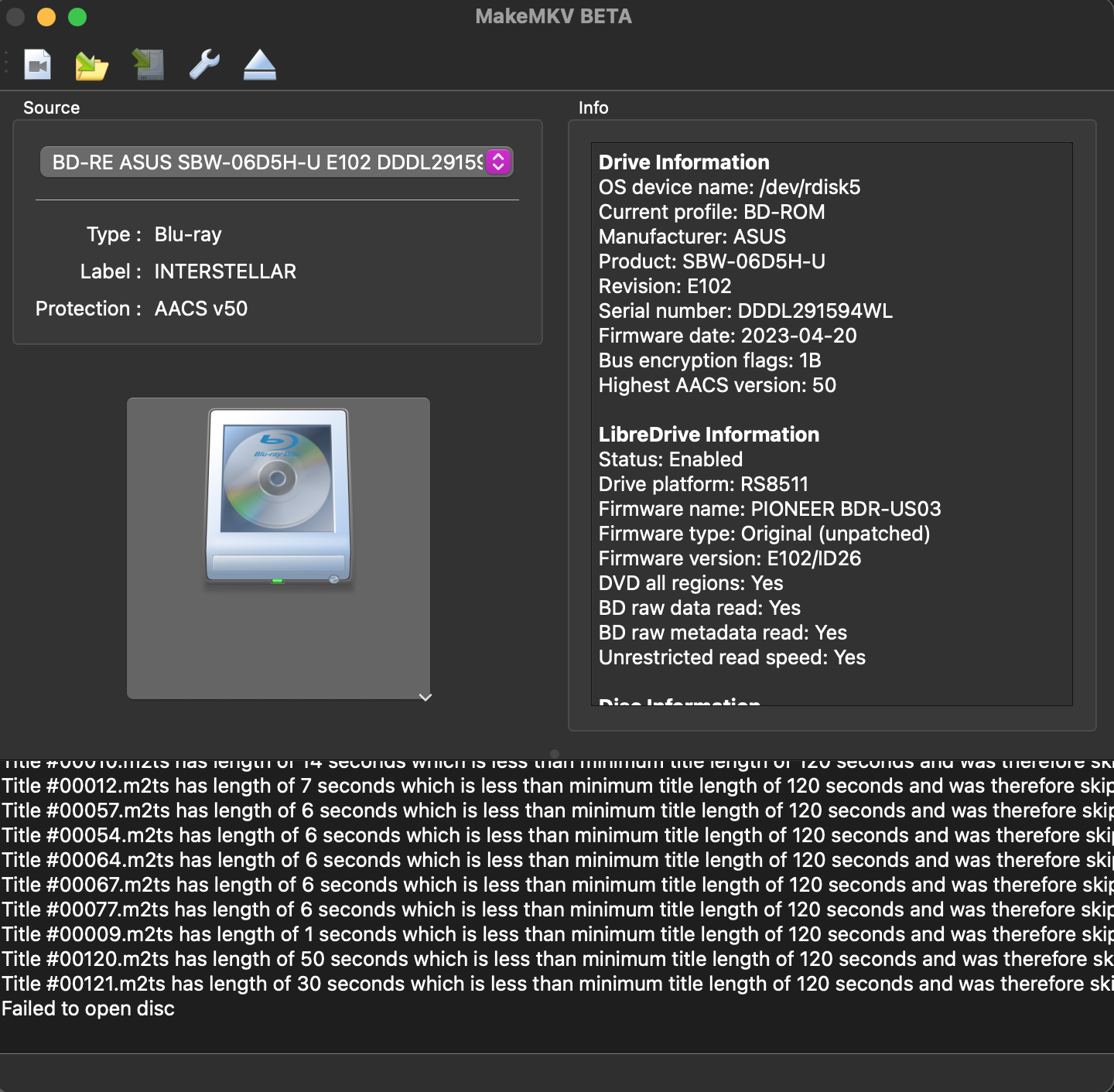Click the video camera icon on the file toolbar button

36,64
